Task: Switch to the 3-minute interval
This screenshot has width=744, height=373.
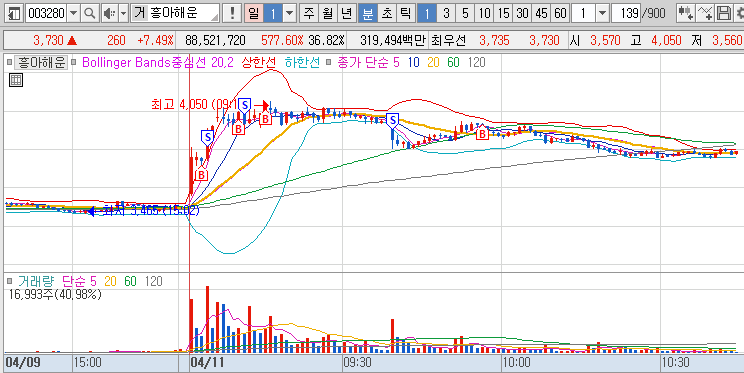Action: pos(446,13)
